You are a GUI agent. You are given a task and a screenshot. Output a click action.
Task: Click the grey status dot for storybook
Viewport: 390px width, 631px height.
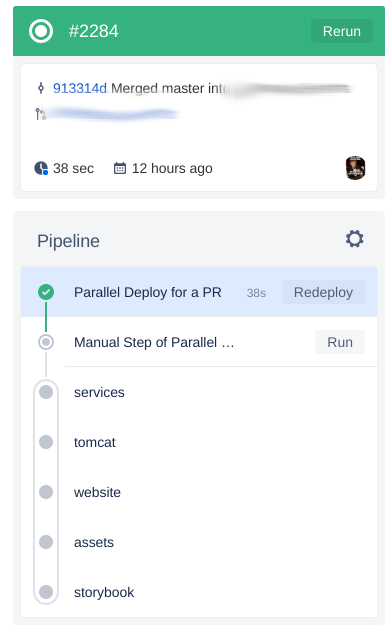tap(46, 592)
